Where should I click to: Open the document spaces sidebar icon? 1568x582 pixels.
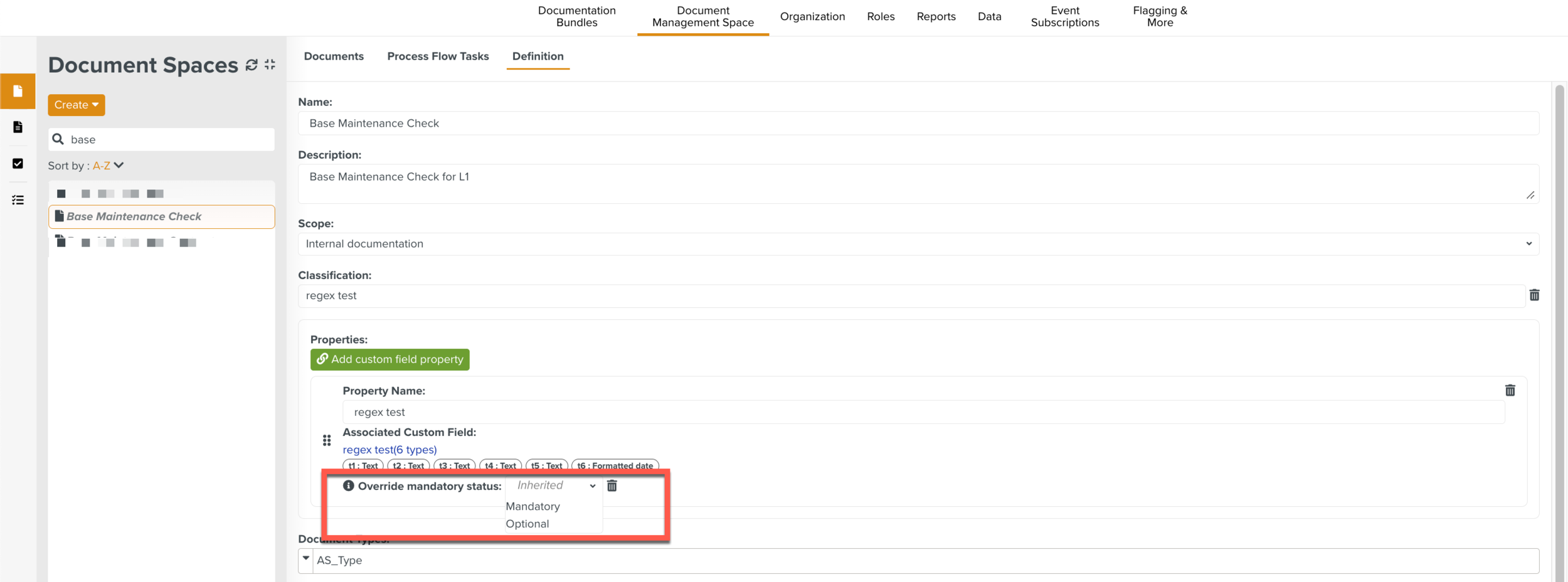pos(18,92)
